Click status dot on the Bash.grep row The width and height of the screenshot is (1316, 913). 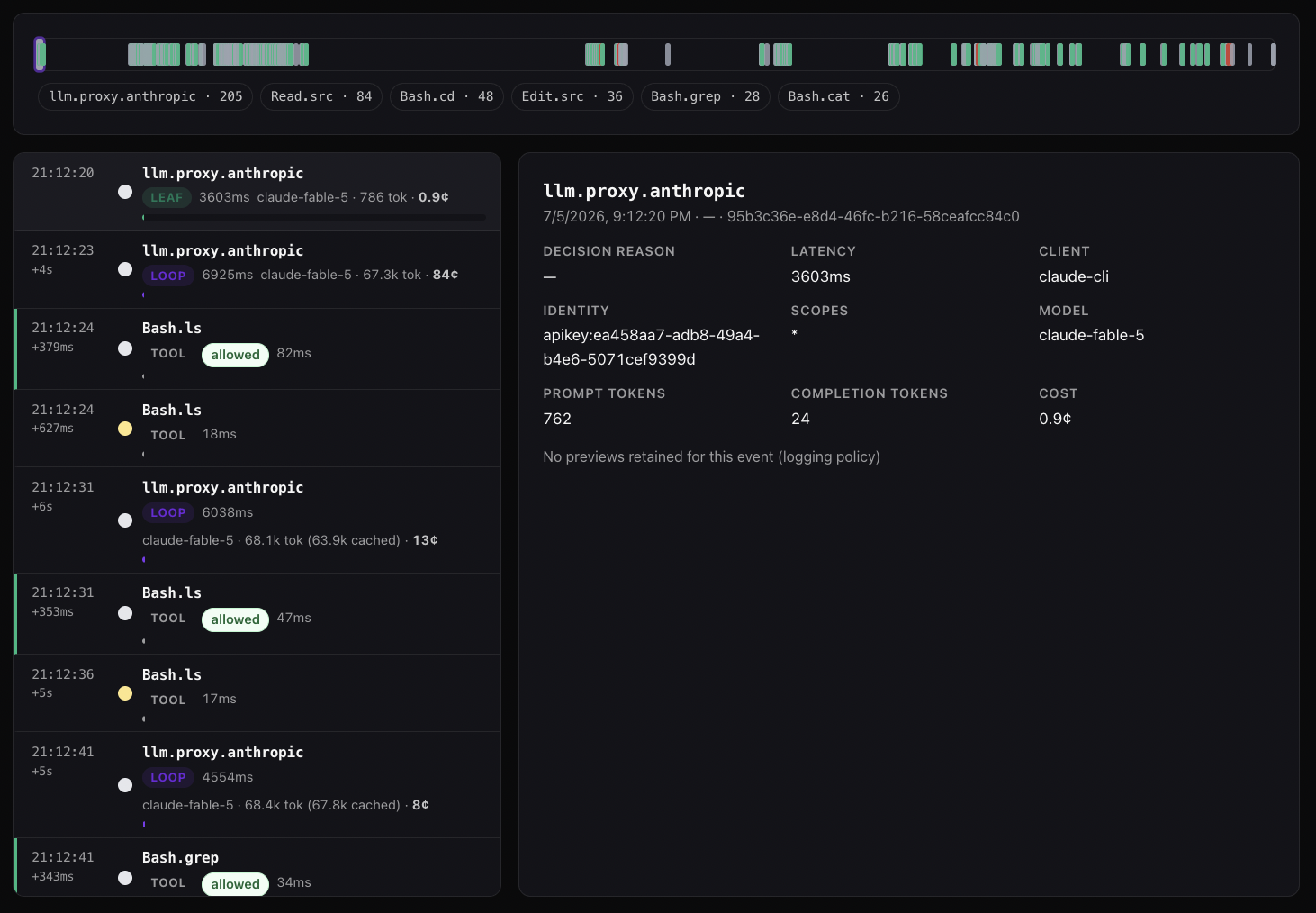coord(125,878)
